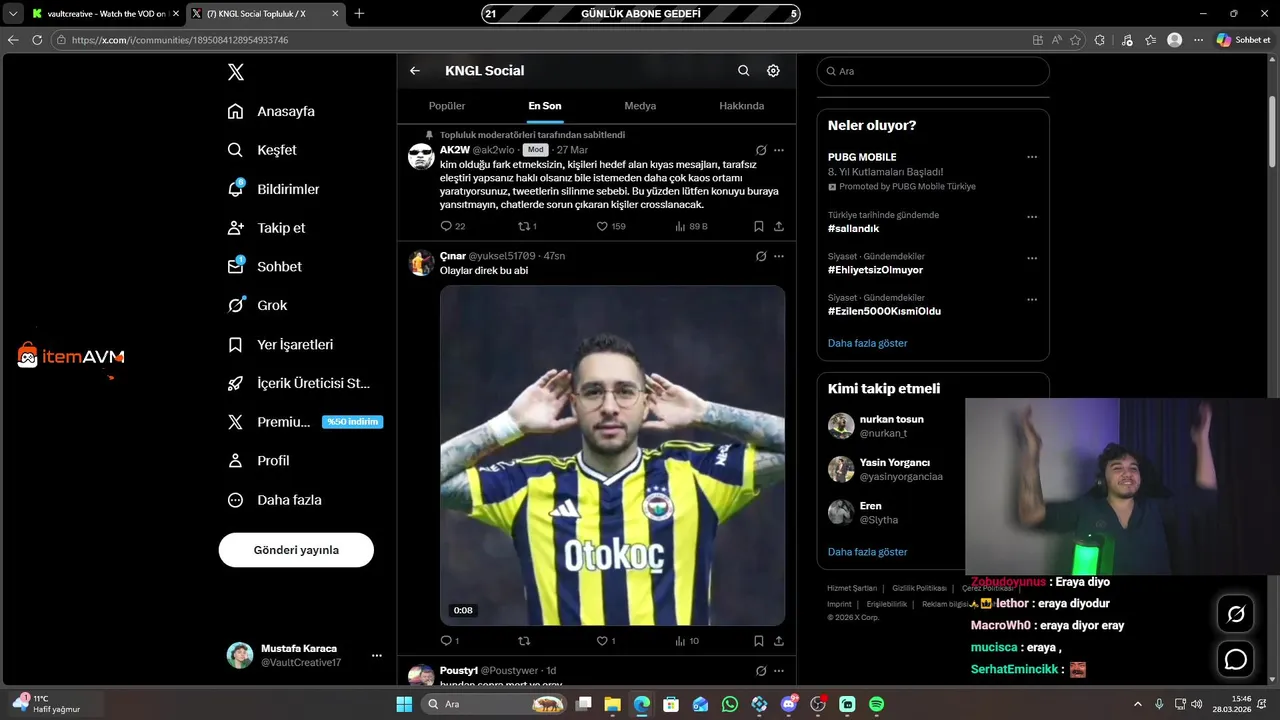
Task: Click Daha fazla göster under Neler oluyor
Action: pyautogui.click(x=867, y=343)
